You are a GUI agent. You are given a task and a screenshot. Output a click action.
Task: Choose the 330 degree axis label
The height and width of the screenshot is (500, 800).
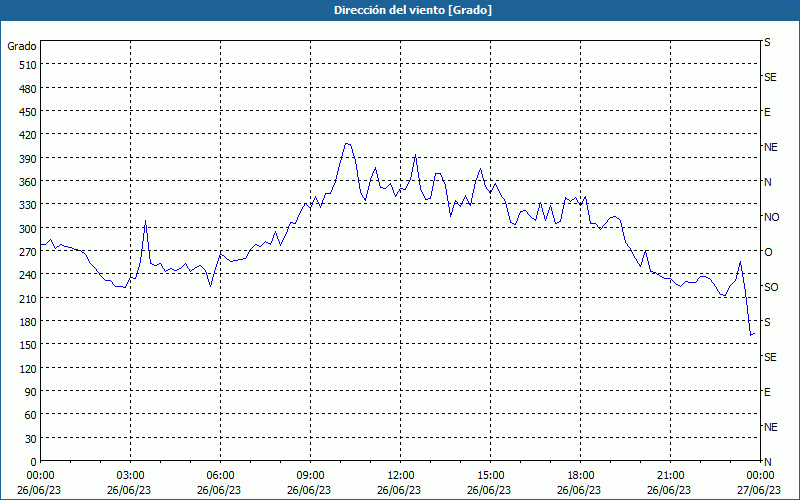click(29, 205)
